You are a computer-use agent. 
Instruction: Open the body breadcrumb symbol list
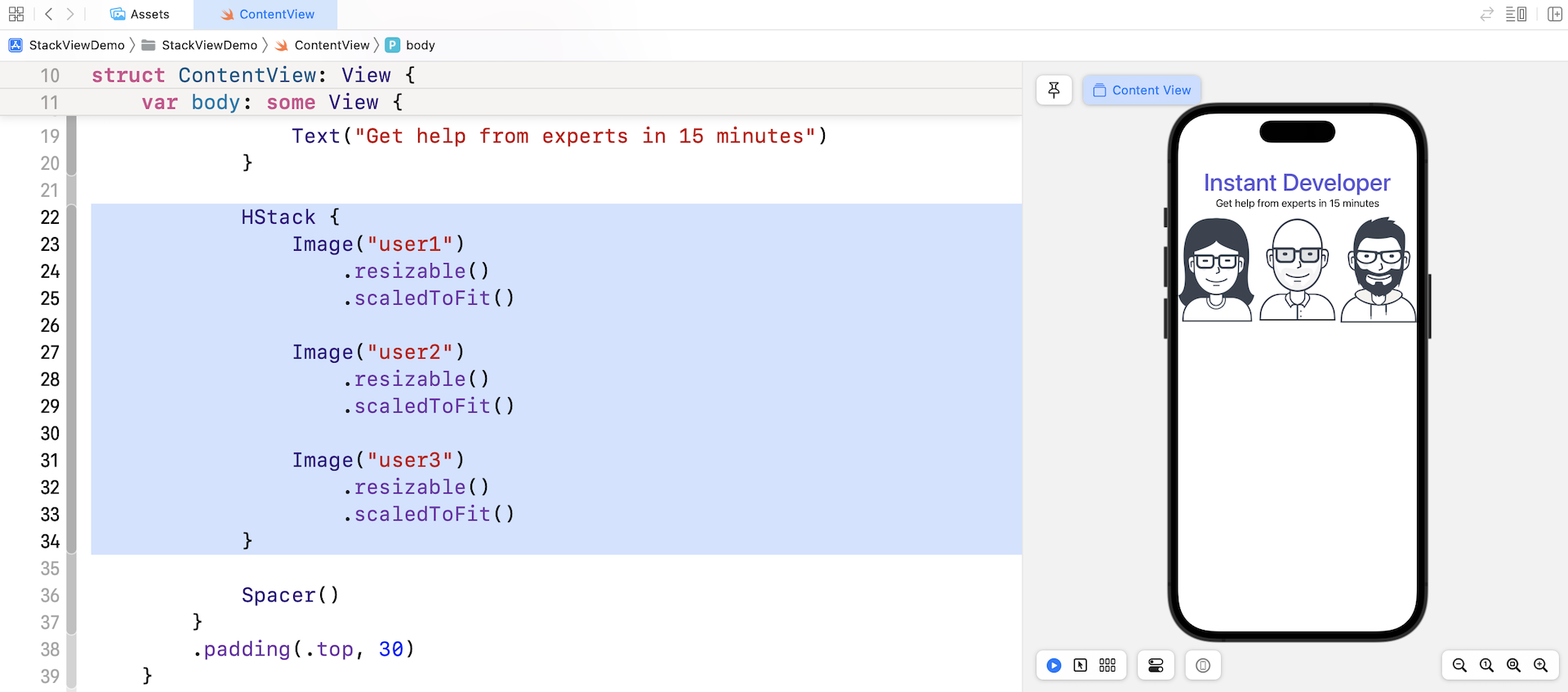click(420, 45)
